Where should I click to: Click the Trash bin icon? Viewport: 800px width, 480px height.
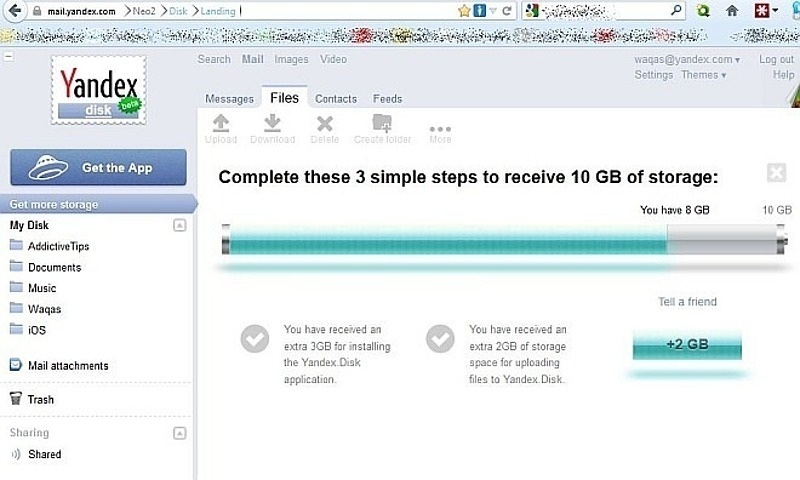click(x=16, y=398)
